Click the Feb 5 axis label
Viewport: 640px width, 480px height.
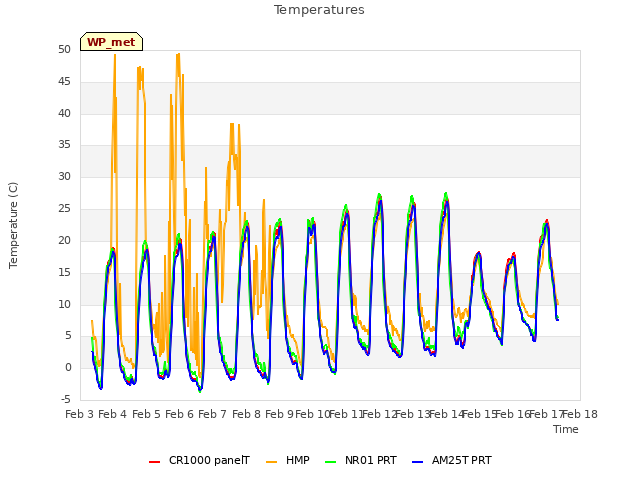coord(146,414)
